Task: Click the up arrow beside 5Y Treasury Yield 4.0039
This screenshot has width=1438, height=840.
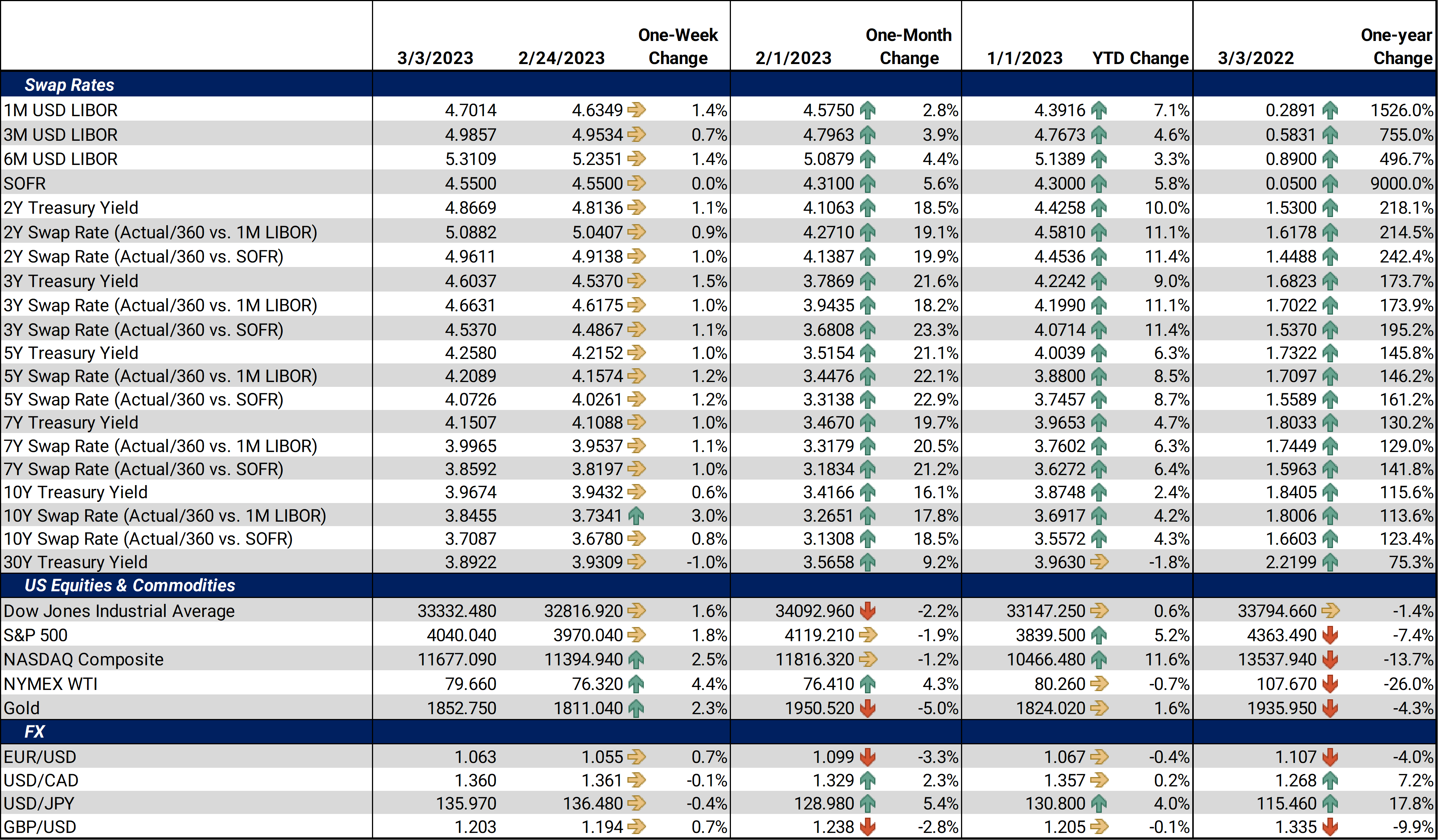Action: point(1099,353)
